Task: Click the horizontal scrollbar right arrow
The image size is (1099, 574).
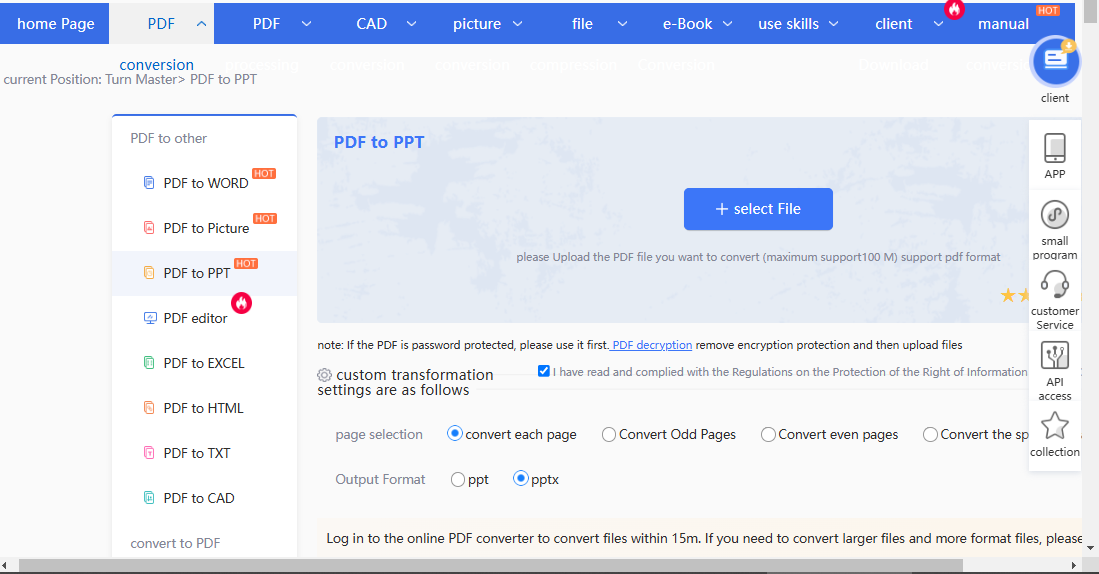Action: (1073, 565)
